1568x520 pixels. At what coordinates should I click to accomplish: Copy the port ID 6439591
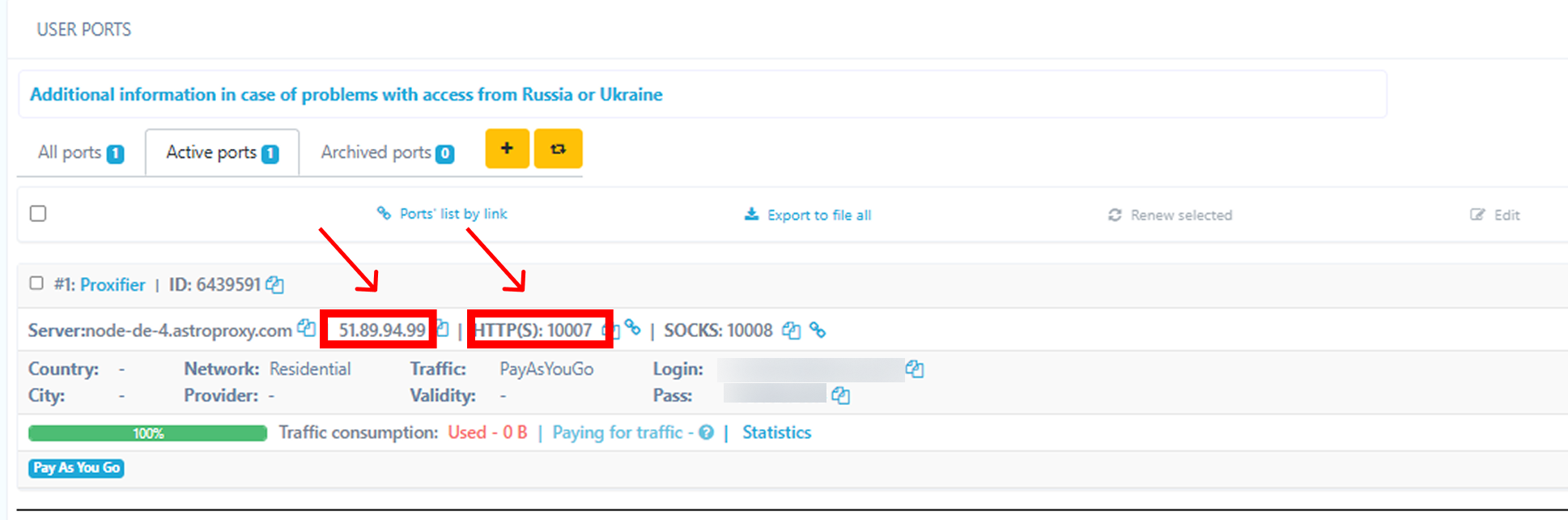[x=275, y=285]
